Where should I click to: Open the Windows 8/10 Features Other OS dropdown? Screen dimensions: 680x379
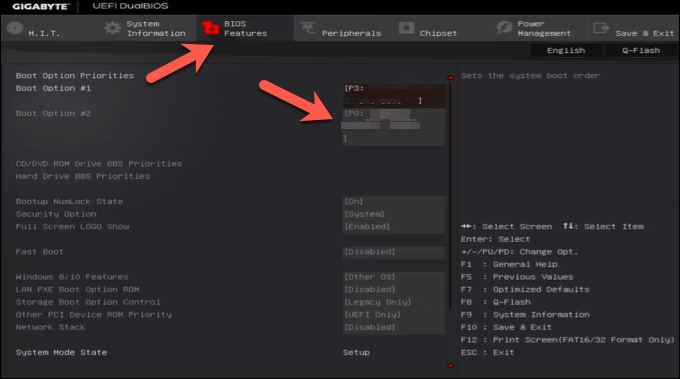pos(394,277)
